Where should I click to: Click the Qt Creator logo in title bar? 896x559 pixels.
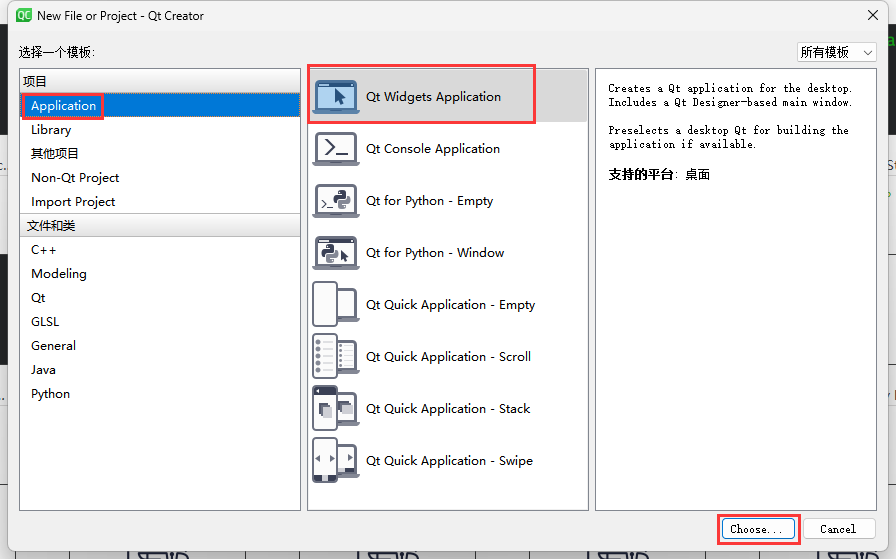(24, 15)
